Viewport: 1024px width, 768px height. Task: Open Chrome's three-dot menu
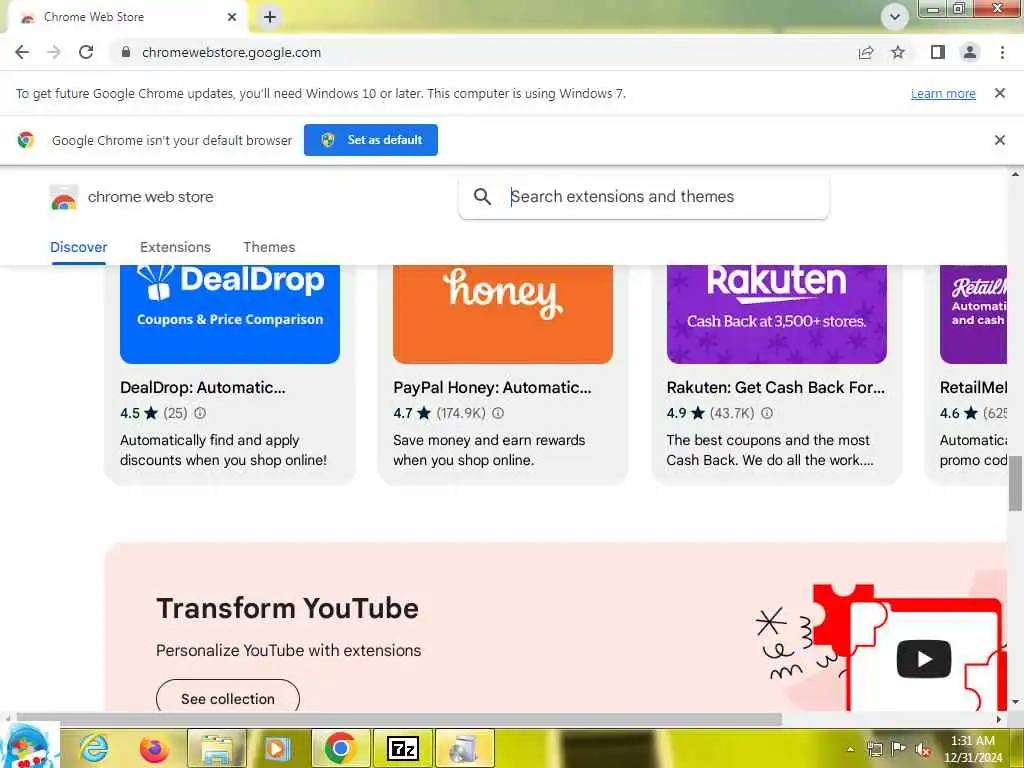(x=1002, y=52)
